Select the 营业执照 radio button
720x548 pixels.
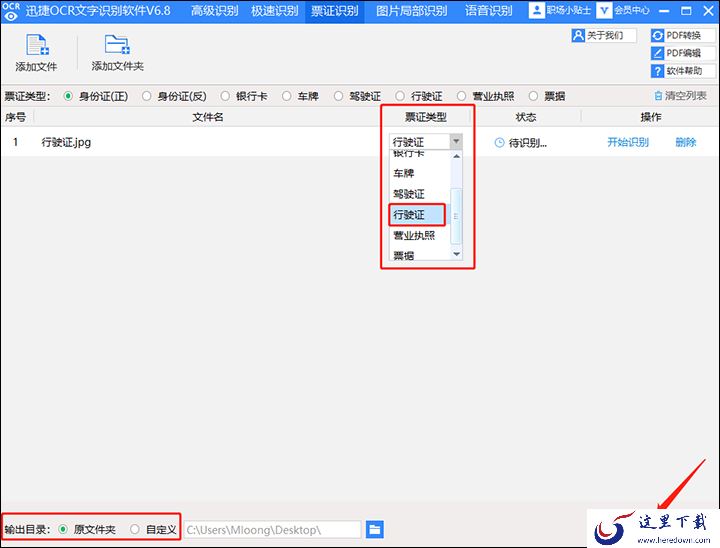pyautogui.click(x=461, y=96)
